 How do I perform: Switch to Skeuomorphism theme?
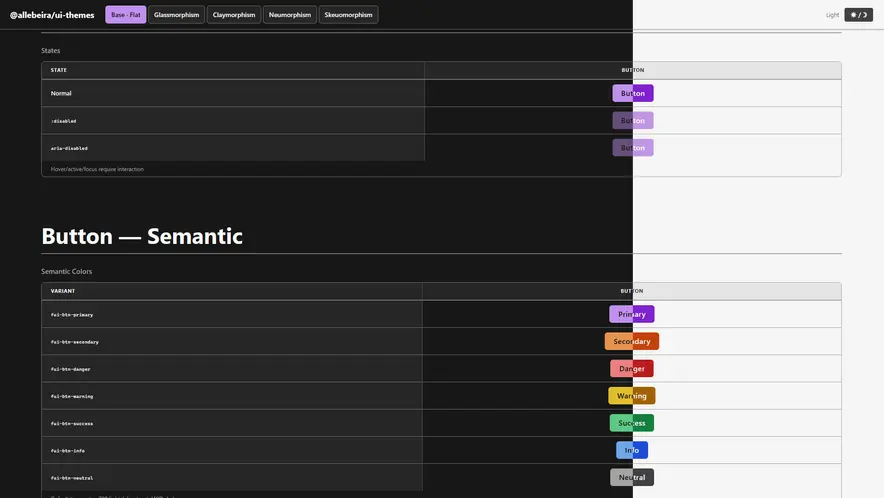coord(348,15)
